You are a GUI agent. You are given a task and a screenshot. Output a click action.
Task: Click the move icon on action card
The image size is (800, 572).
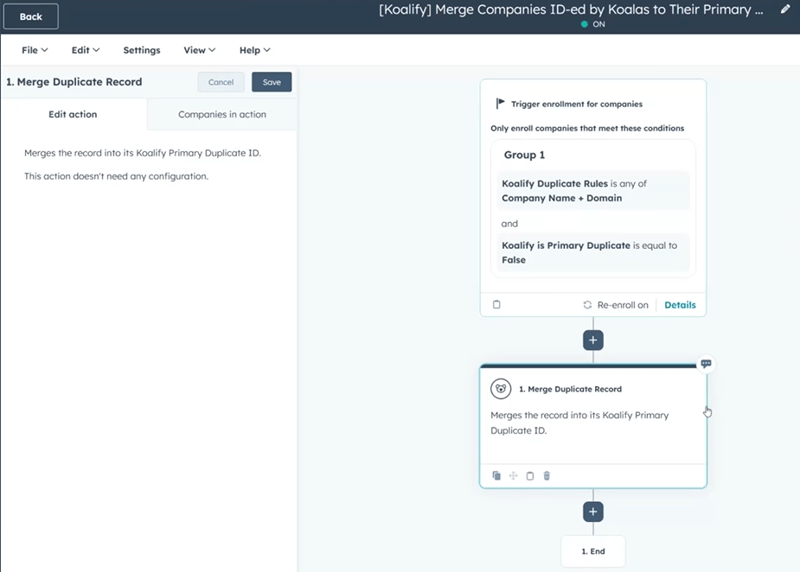pyautogui.click(x=513, y=476)
